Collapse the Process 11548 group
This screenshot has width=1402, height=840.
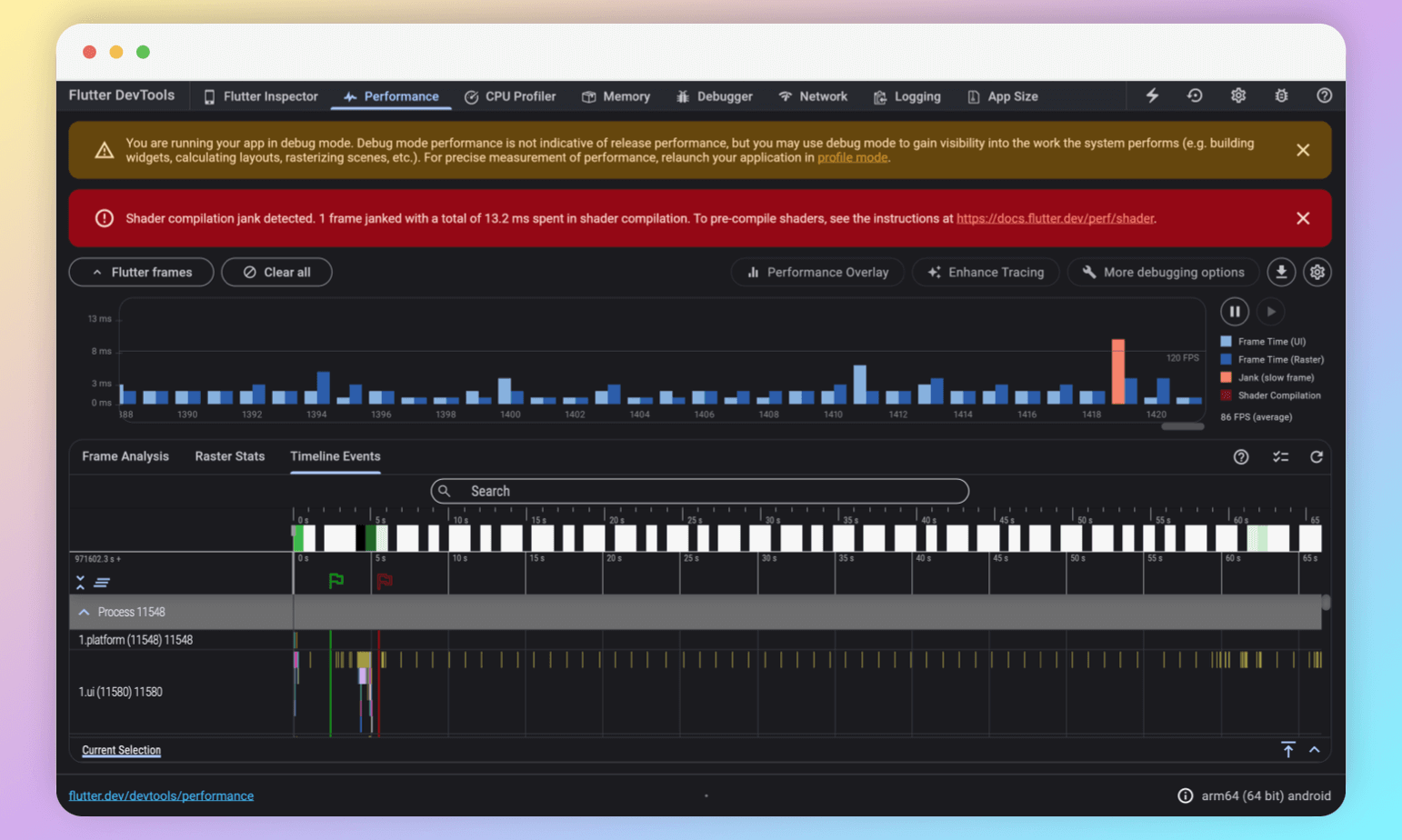point(84,612)
